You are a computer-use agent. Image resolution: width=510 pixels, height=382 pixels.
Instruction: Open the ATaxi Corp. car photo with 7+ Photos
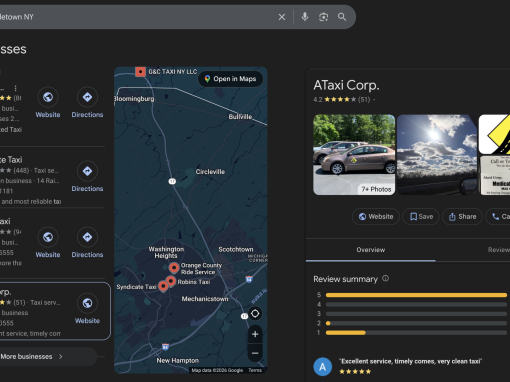coord(354,155)
